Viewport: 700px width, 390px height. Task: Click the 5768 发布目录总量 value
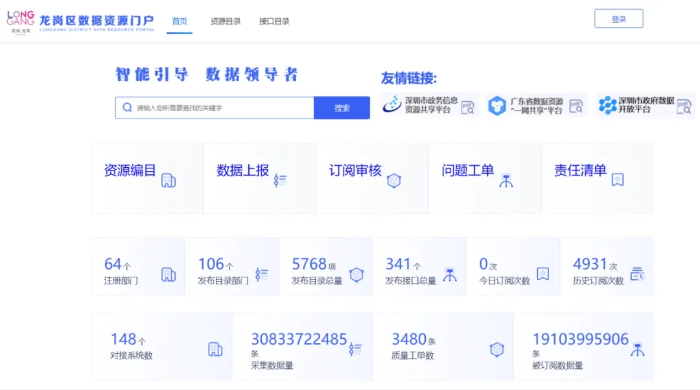(x=309, y=264)
